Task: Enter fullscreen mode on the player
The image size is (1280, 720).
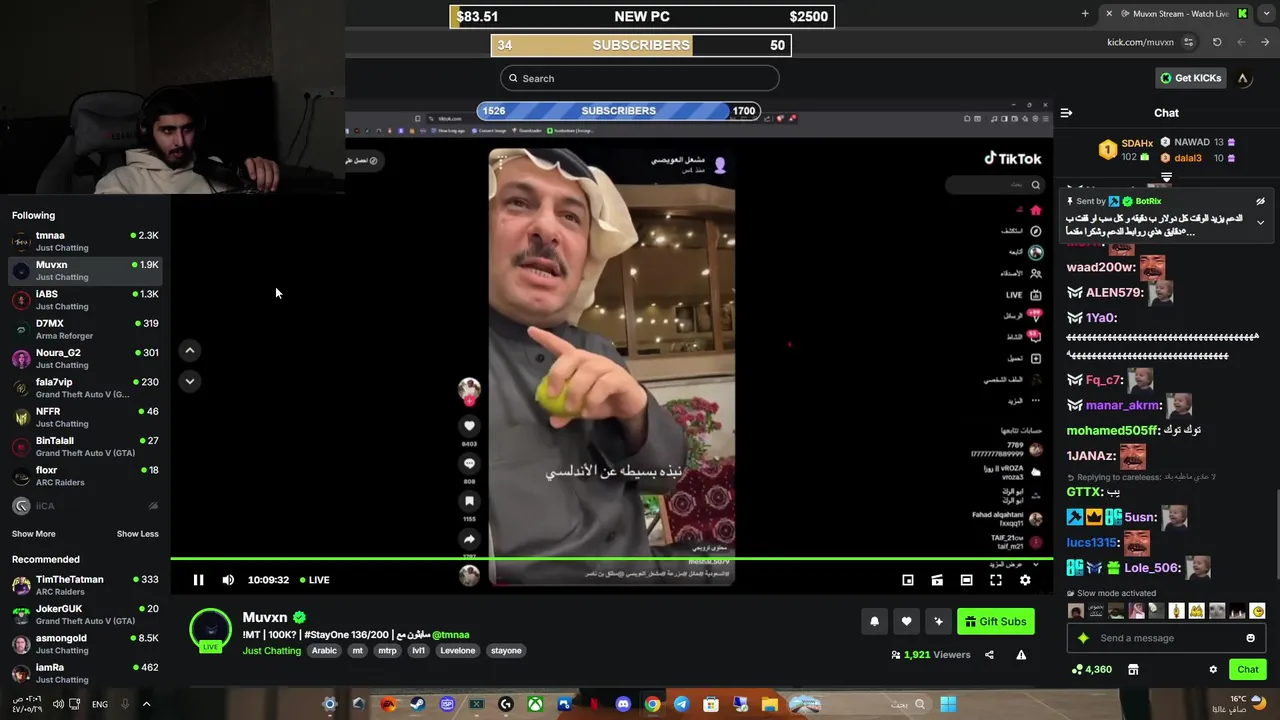Action: (x=996, y=580)
